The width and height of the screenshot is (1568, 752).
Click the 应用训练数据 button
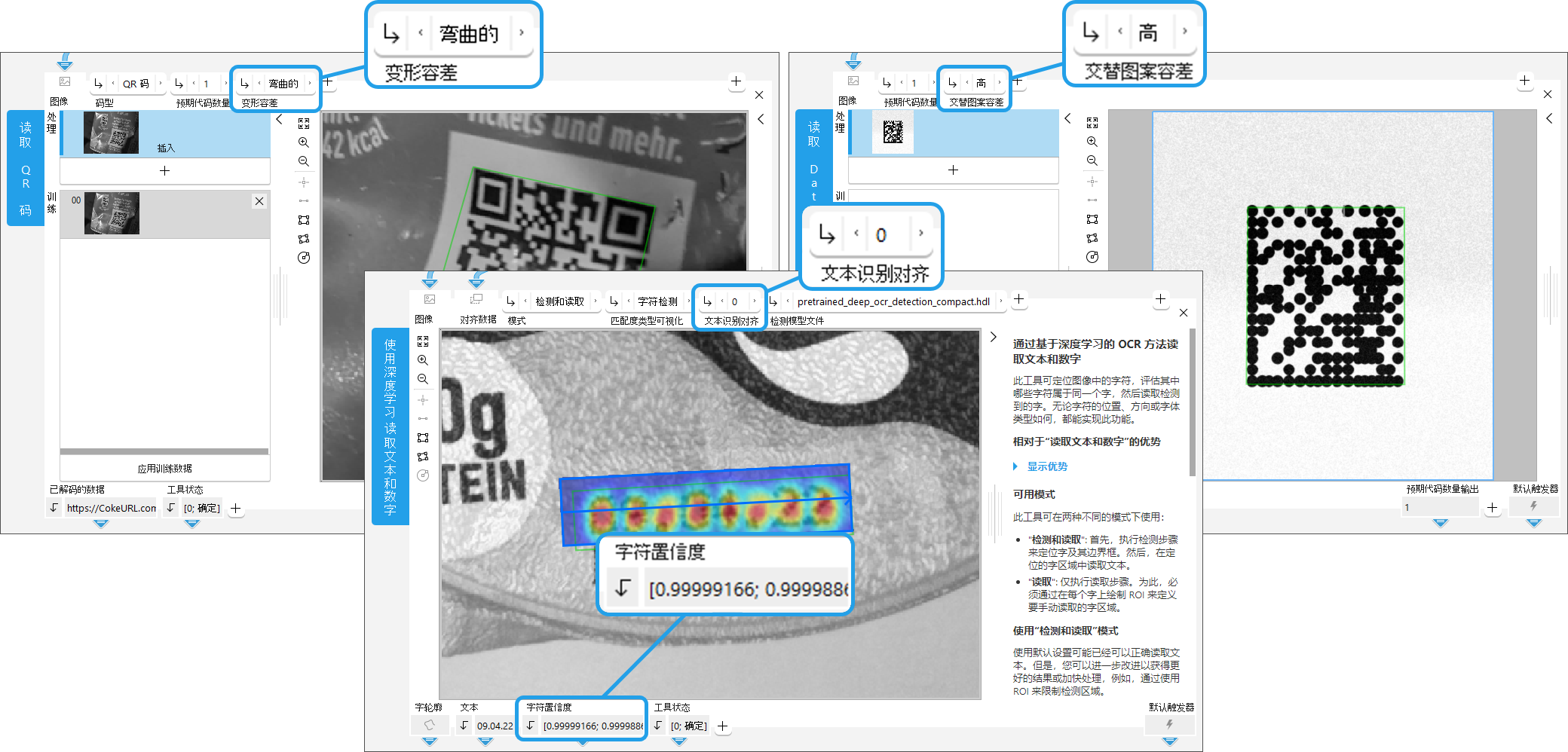(x=164, y=469)
